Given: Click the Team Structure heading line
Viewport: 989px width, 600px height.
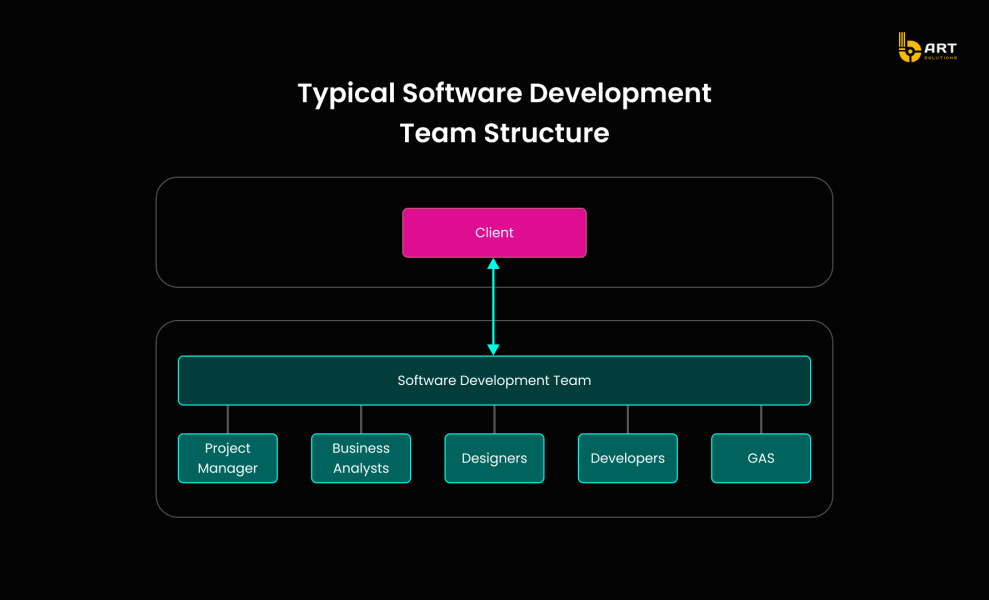Looking at the screenshot, I should 504,133.
